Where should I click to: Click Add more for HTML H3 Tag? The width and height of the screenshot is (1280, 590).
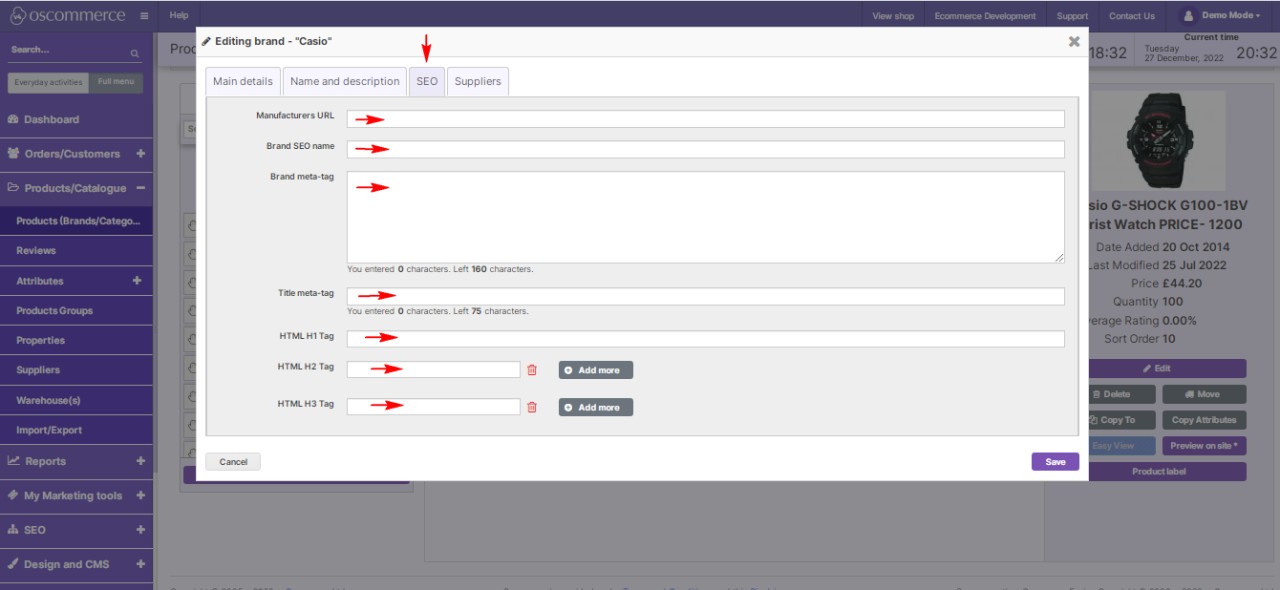[596, 407]
